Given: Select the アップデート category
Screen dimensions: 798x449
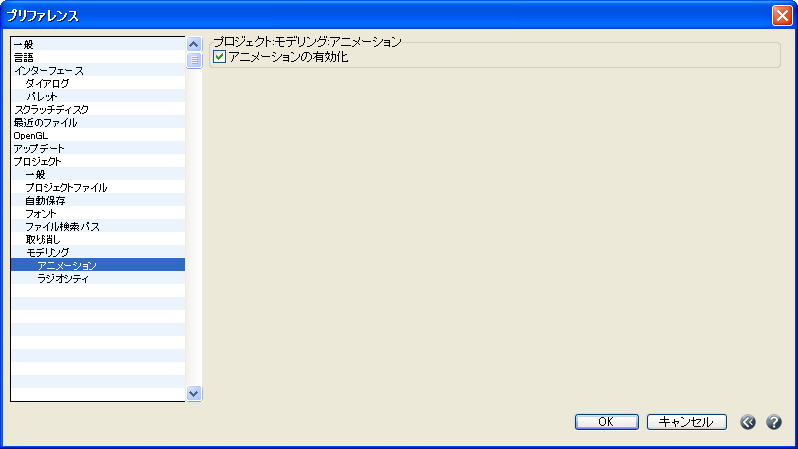Looking at the screenshot, I should pyautogui.click(x=98, y=148).
